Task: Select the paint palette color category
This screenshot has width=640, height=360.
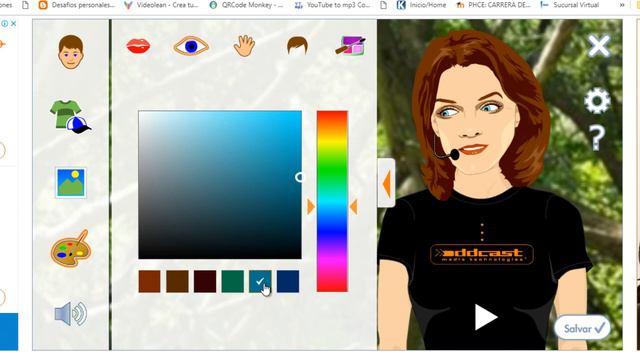Action: [x=70, y=248]
